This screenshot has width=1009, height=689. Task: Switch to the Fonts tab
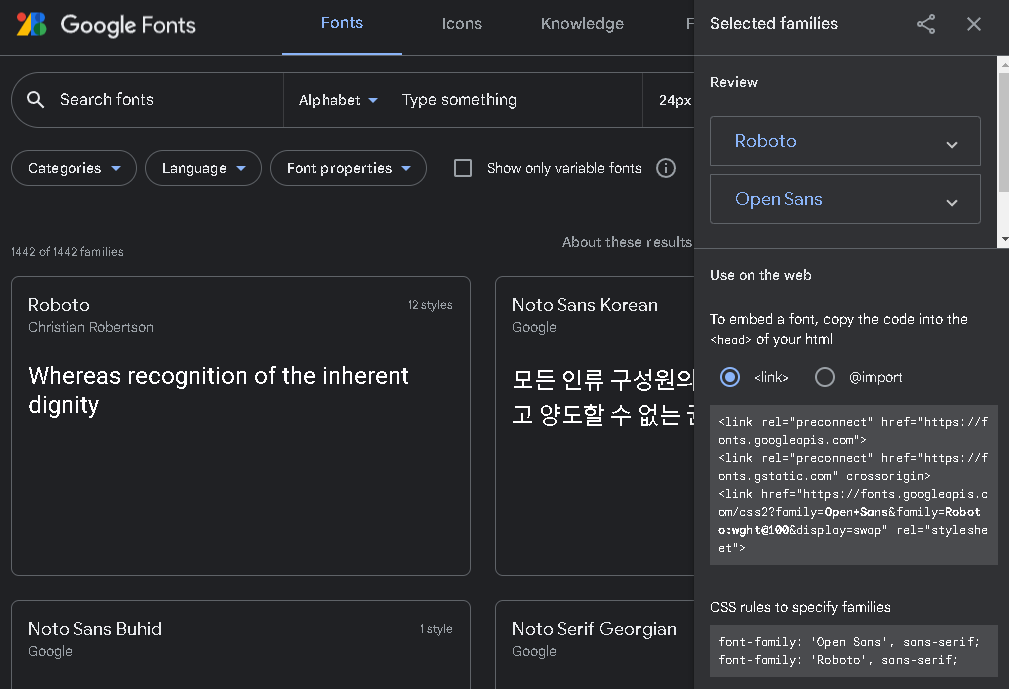(342, 24)
